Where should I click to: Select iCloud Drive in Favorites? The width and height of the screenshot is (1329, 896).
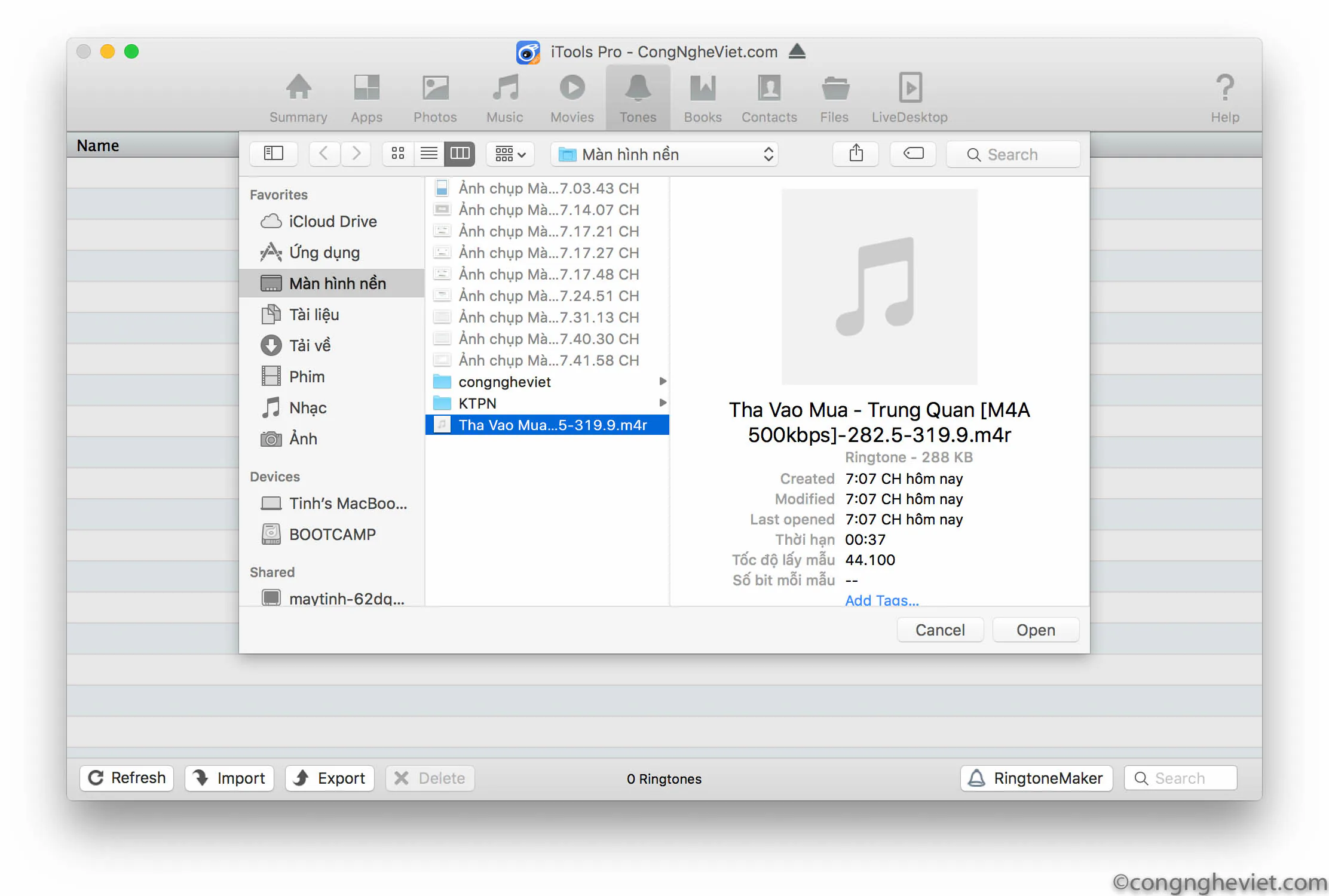(x=332, y=222)
